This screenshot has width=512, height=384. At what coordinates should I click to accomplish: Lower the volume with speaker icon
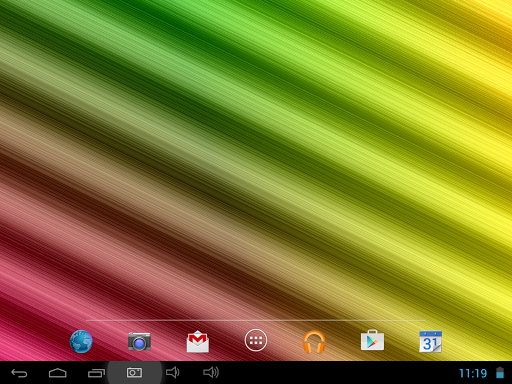tap(173, 372)
